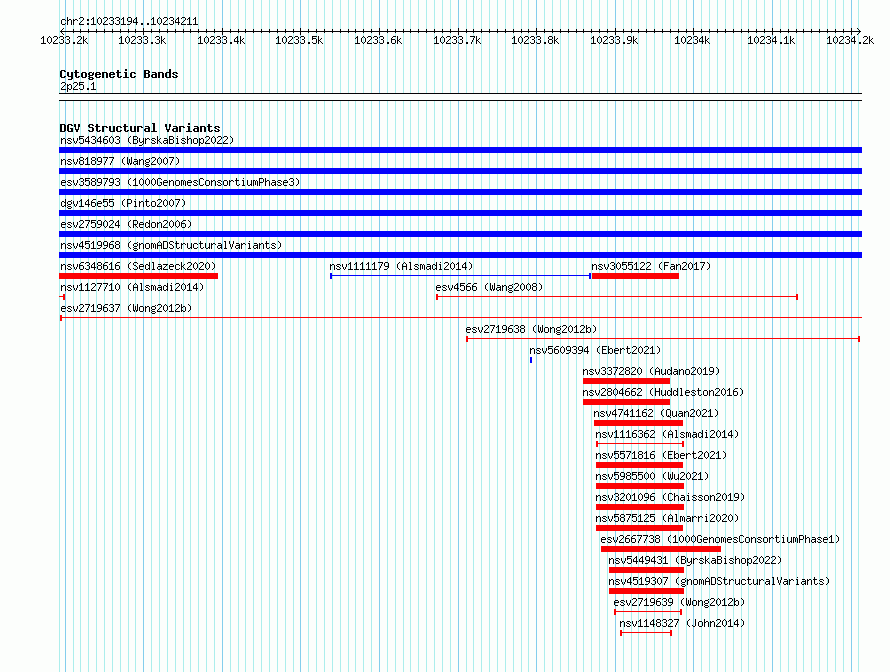The height and width of the screenshot is (672, 890).
Task: Open nsv3201096 (Chaisson2019) label
Action: pos(670,497)
